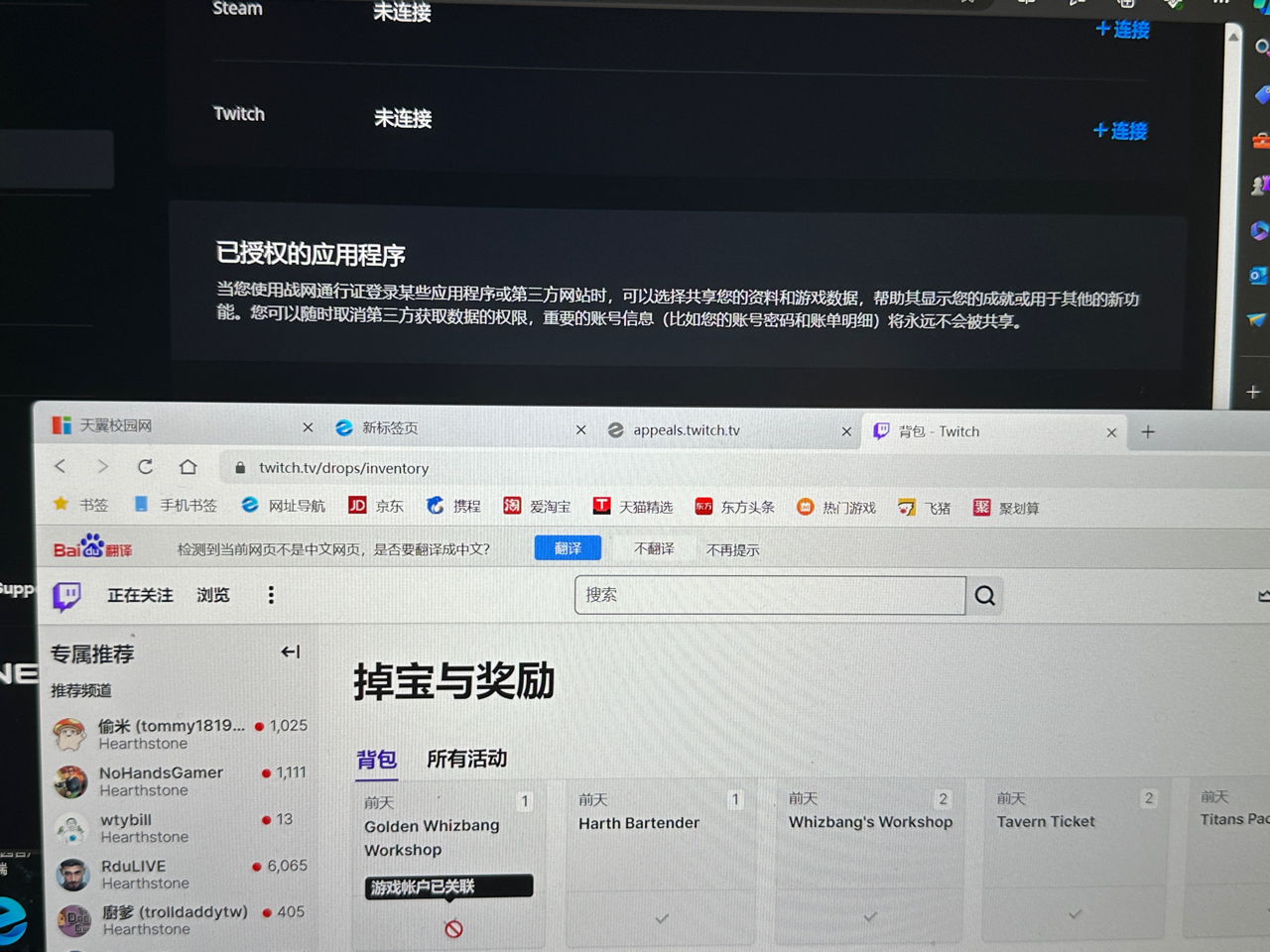Click the browser home icon
The image size is (1270, 952).
tap(188, 466)
